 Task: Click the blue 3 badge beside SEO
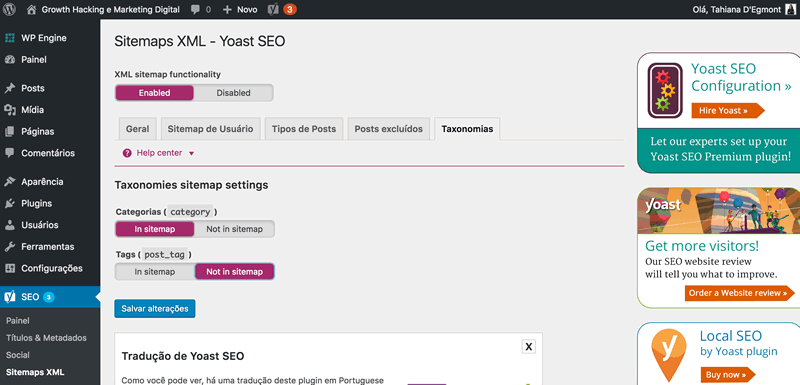[49, 297]
